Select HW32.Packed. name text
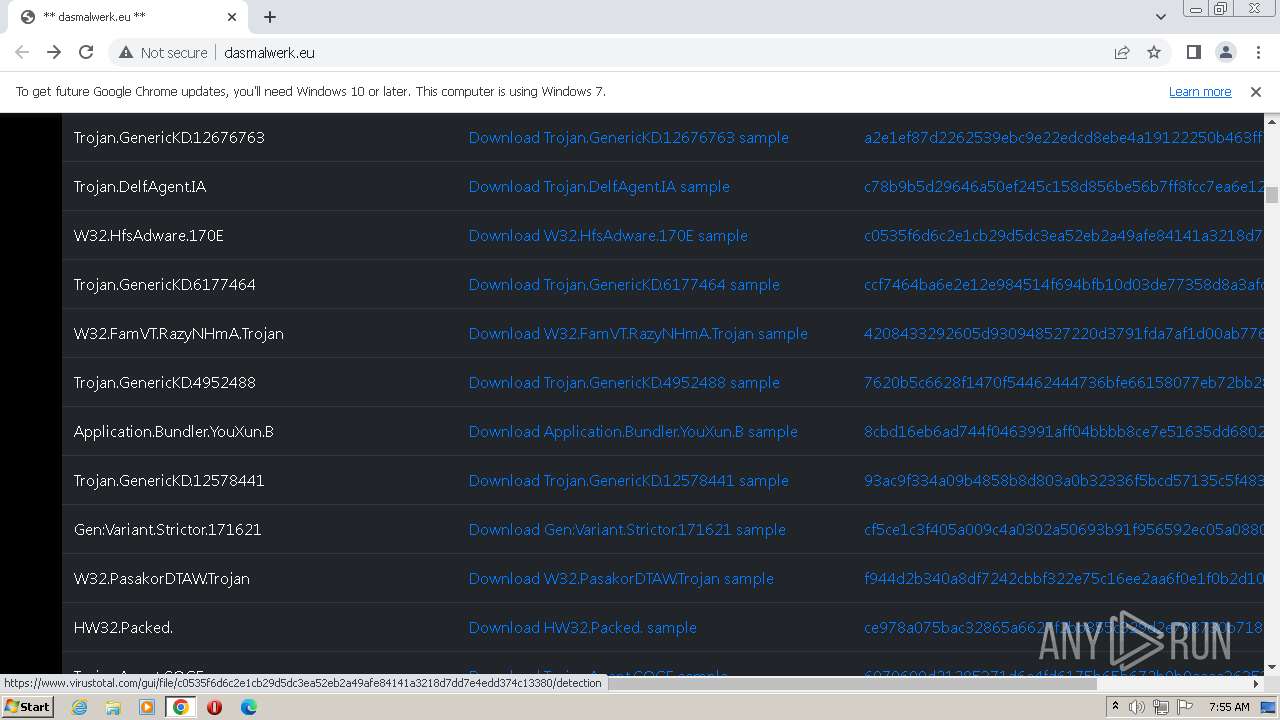 [123, 627]
